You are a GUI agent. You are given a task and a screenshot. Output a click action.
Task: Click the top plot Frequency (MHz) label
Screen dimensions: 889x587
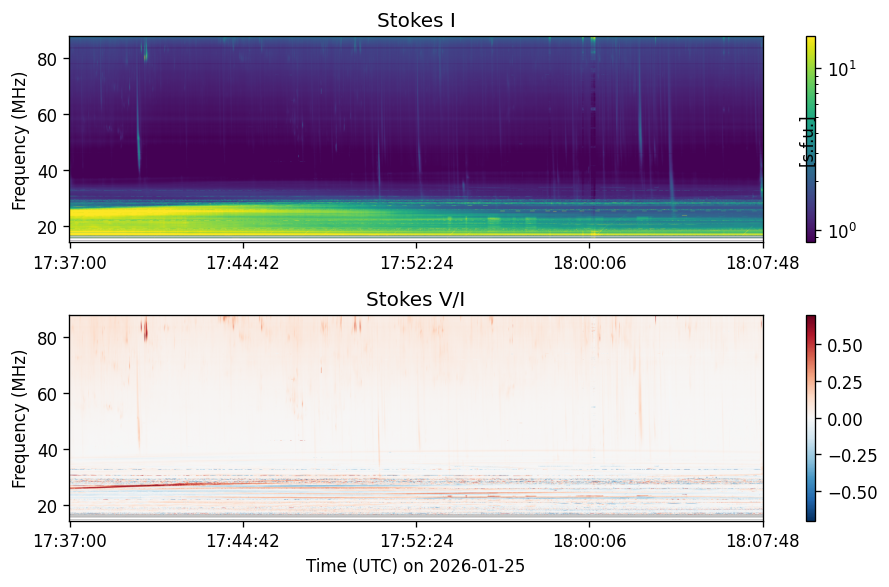(19, 141)
